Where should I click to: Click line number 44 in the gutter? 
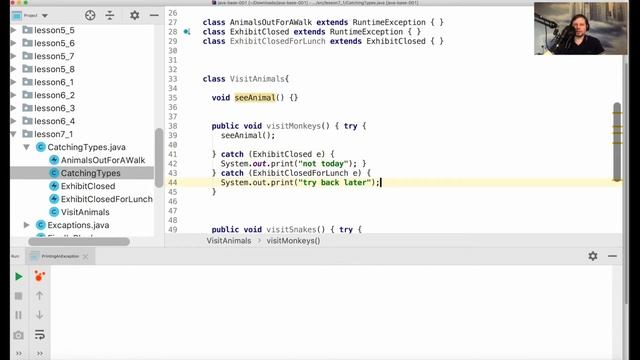[x=173, y=182]
